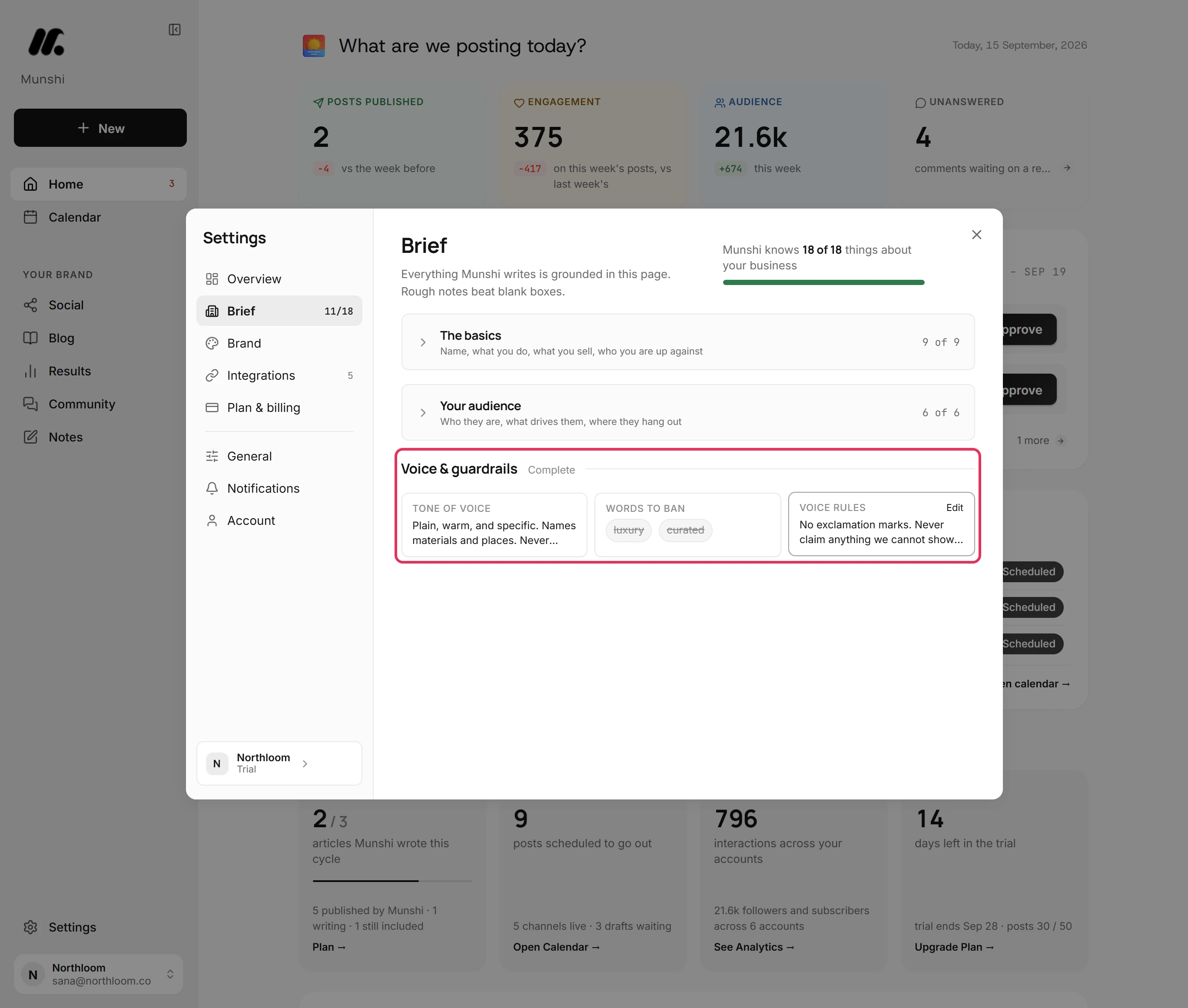Go to Community in the sidebar
The image size is (1188, 1008).
(x=99, y=404)
